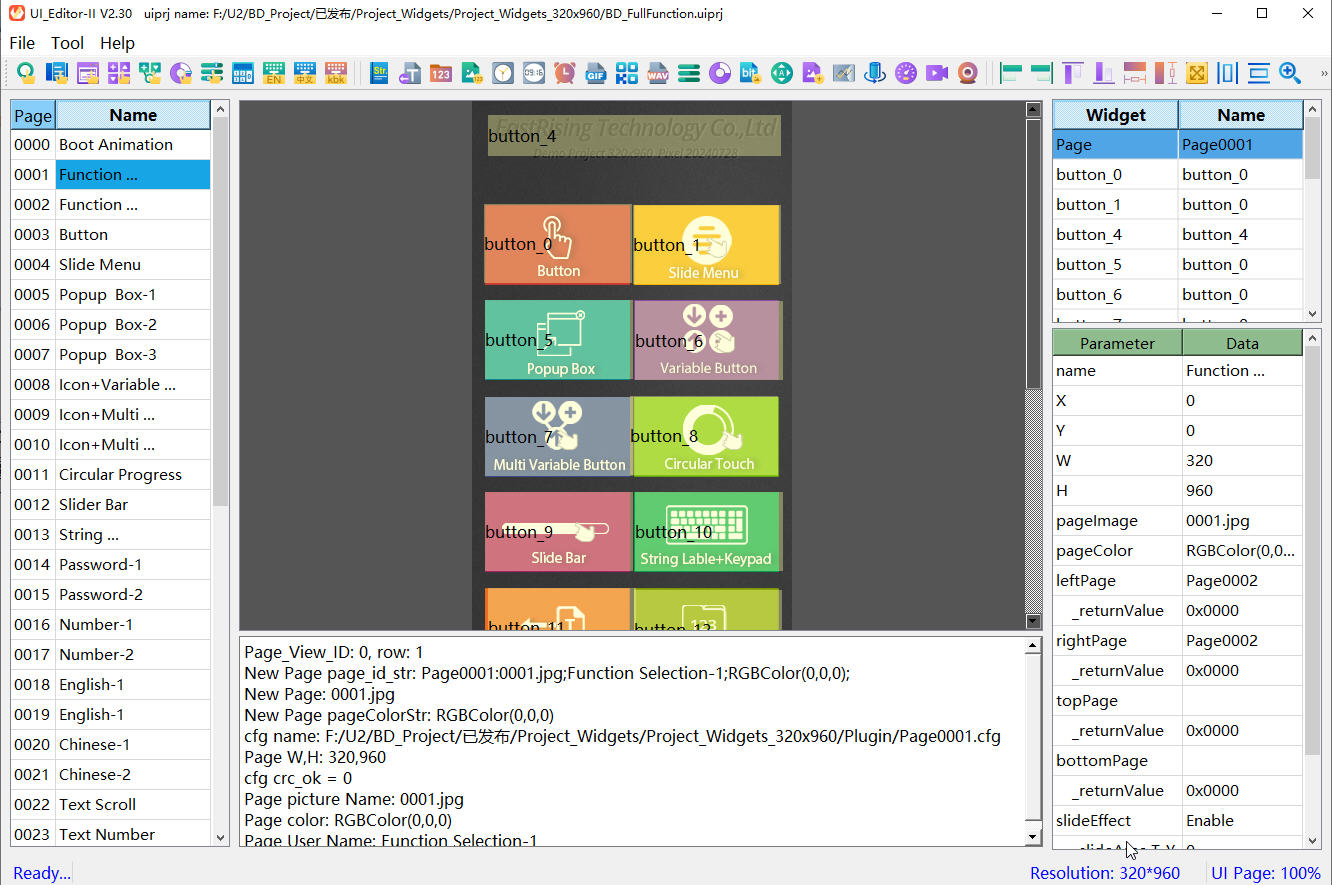This screenshot has height=885, width=1332.
Task: Select button_1 row in Widget list
Action: (x=1178, y=204)
